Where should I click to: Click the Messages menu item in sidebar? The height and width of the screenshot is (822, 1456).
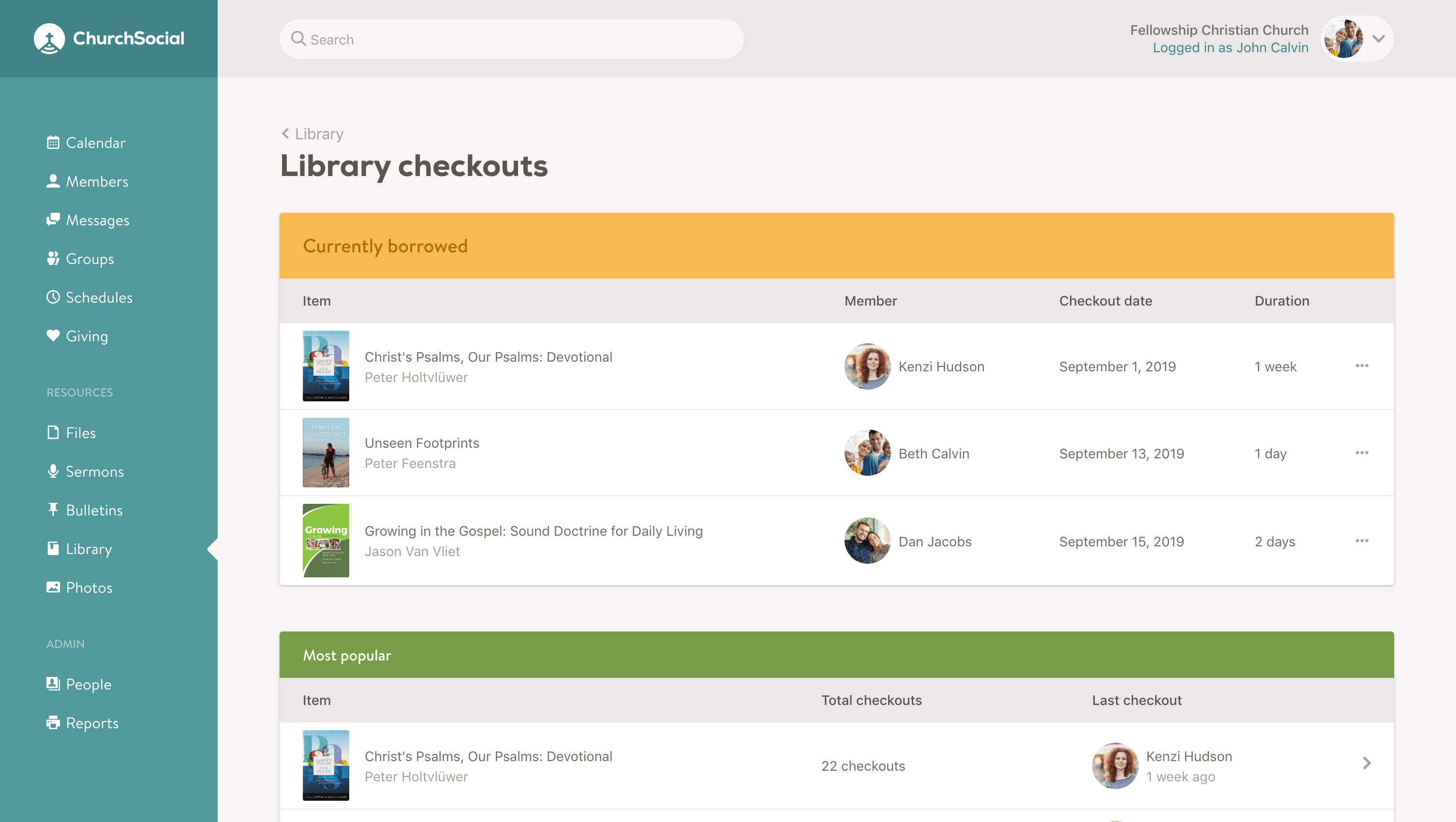click(97, 220)
